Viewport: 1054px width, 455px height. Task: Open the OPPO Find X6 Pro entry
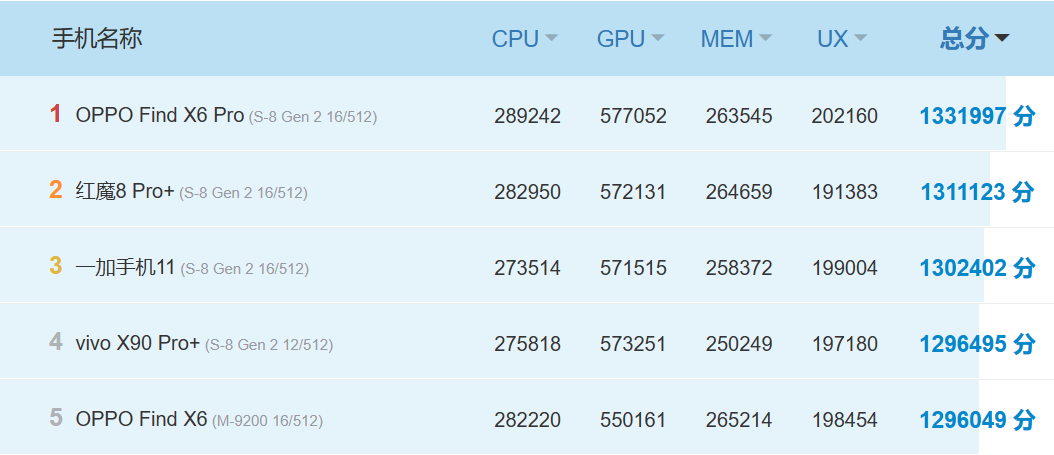point(159,116)
